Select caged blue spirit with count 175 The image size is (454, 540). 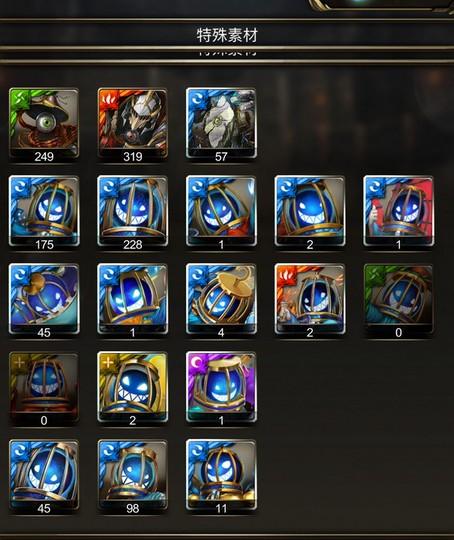44,212
